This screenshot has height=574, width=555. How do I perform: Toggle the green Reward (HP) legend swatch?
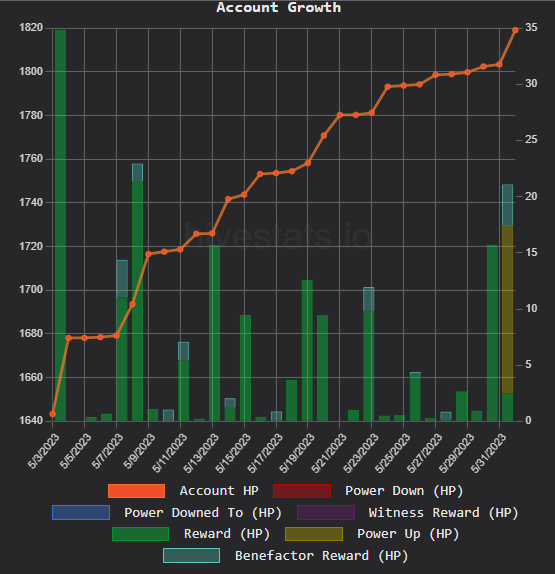click(x=140, y=534)
